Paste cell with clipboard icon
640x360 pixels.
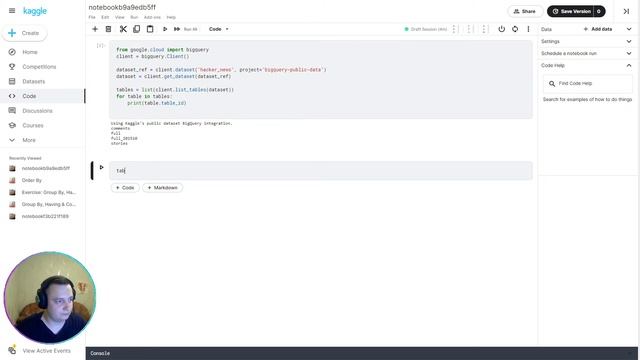[x=150, y=29]
